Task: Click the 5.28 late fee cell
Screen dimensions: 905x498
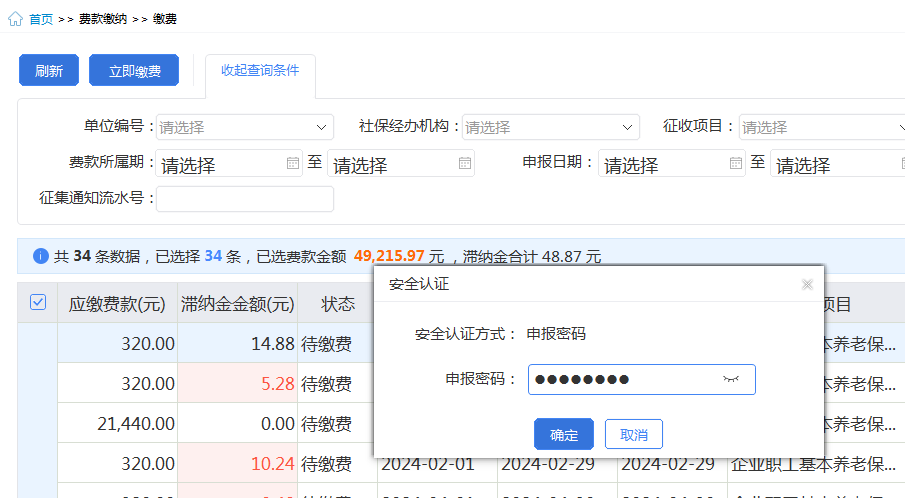Action: point(237,383)
